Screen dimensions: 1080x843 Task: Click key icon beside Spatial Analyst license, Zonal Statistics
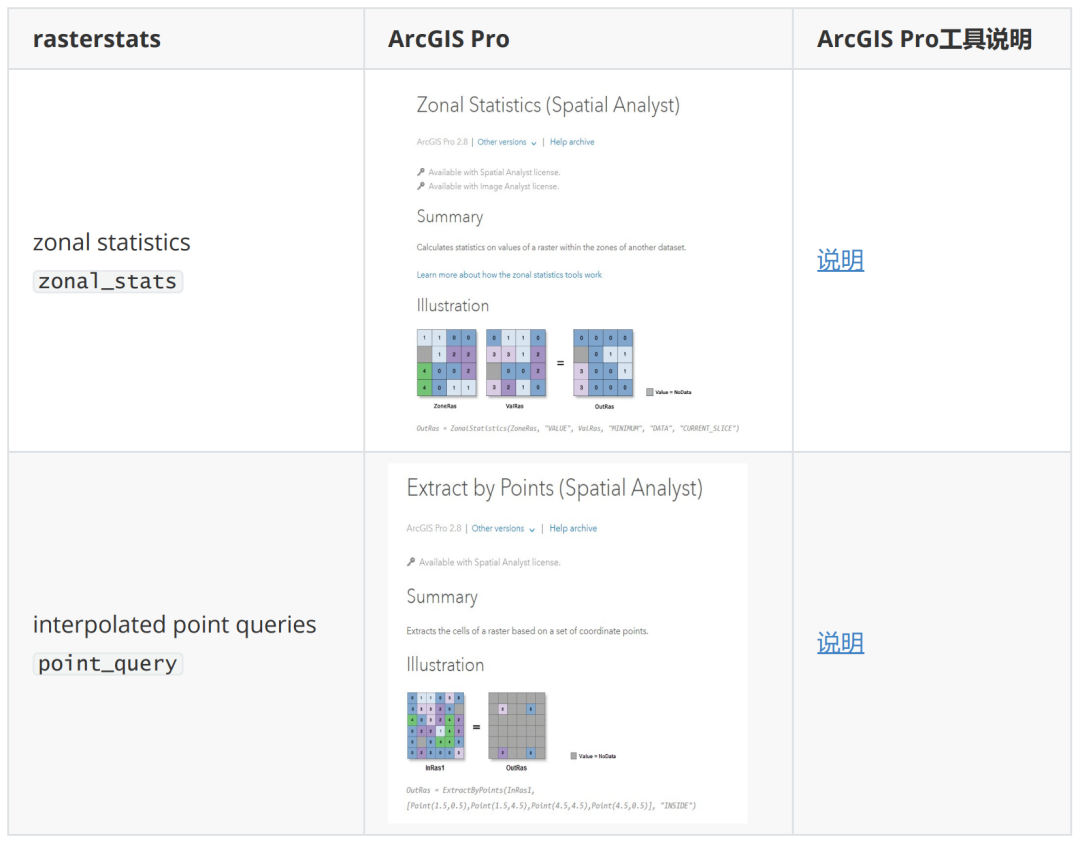pyautogui.click(x=421, y=173)
